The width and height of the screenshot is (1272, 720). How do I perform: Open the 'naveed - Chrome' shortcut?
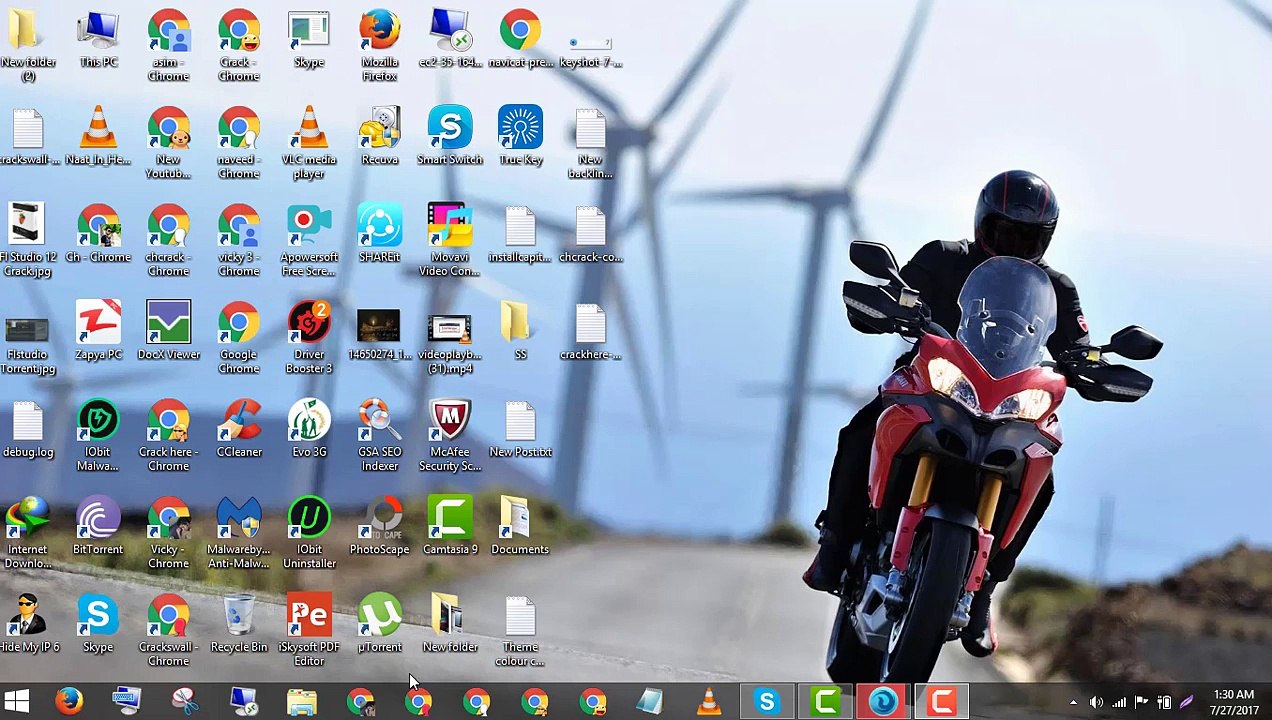tap(239, 142)
